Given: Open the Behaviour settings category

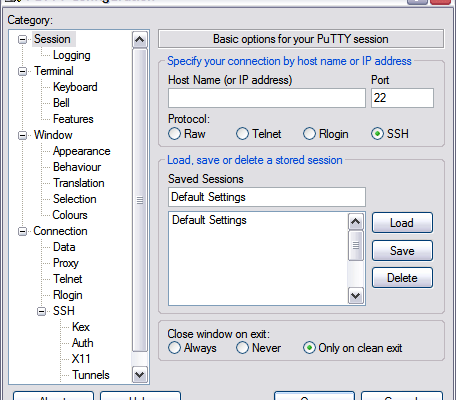Looking at the screenshot, I should [77, 167].
